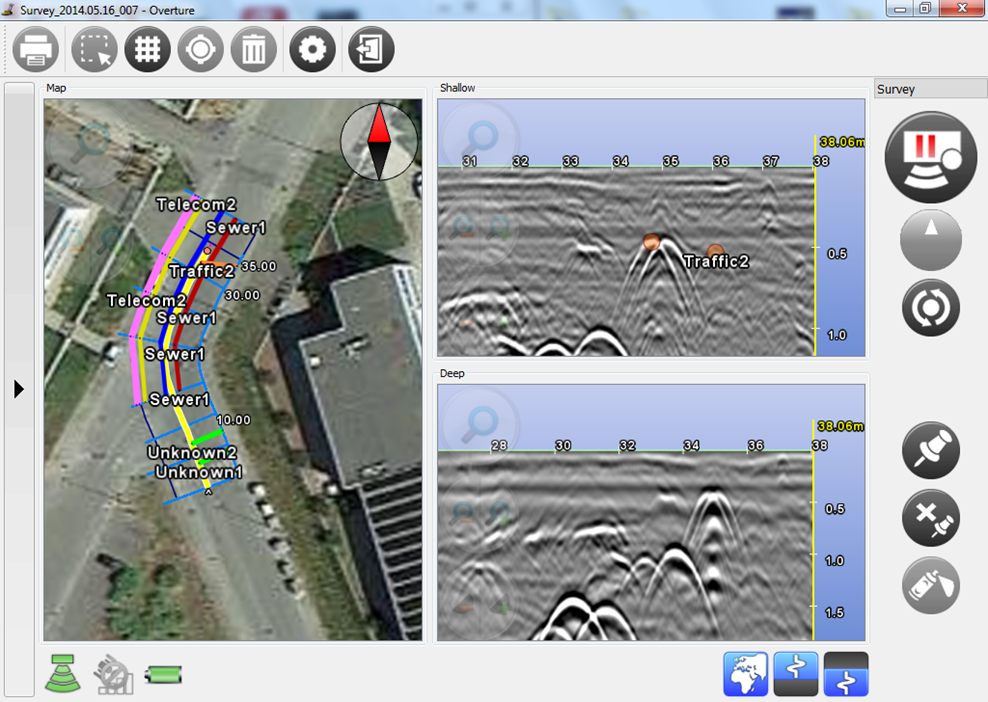Click the add pin marker button

point(931,451)
